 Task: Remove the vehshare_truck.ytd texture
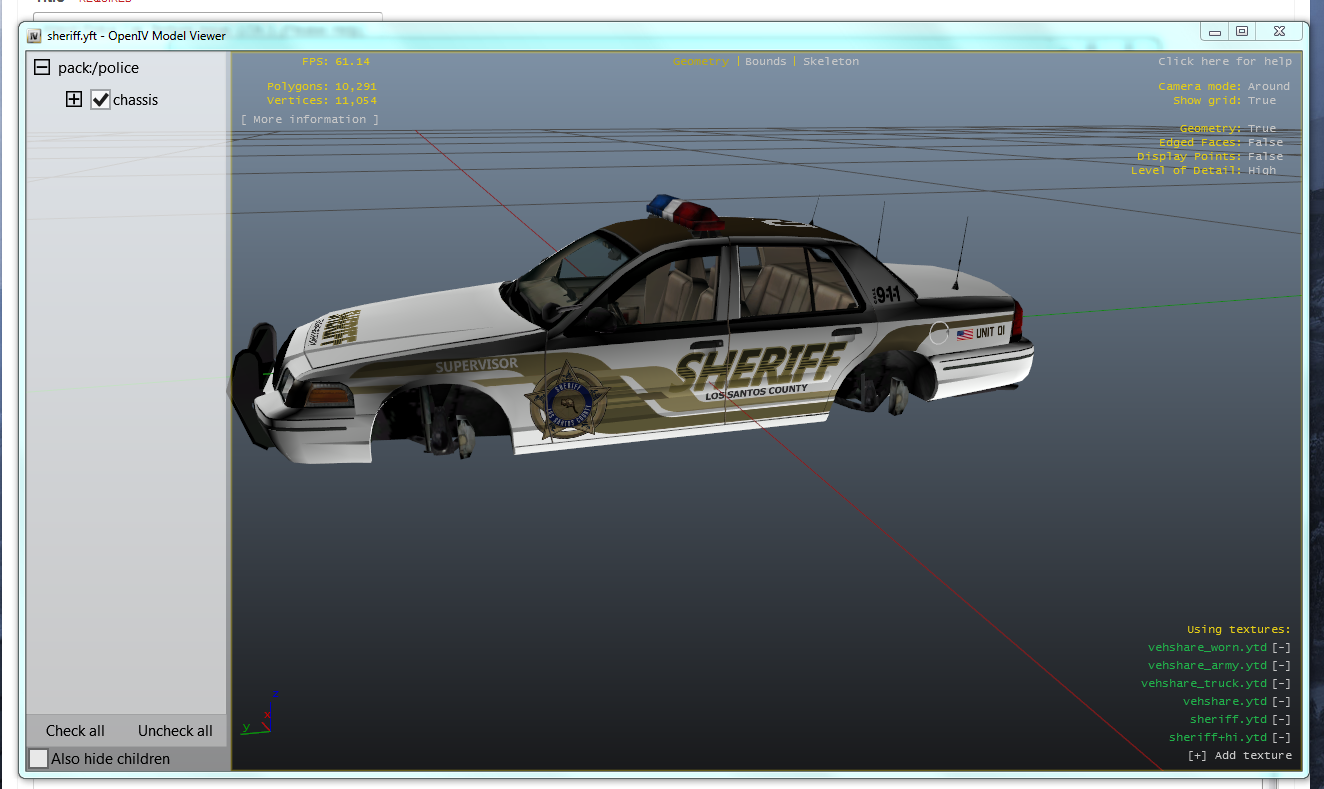click(x=1281, y=684)
